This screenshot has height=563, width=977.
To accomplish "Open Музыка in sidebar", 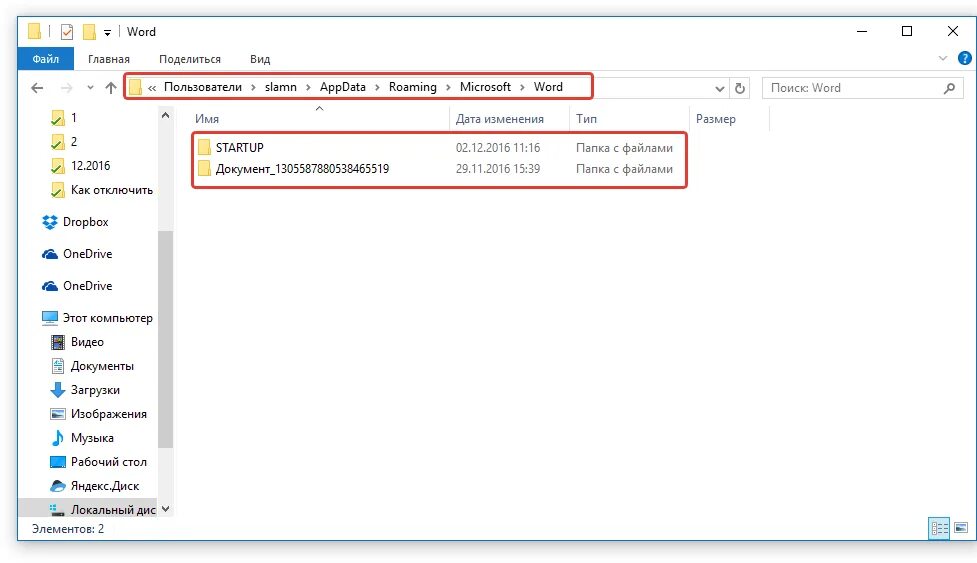I will coord(92,438).
